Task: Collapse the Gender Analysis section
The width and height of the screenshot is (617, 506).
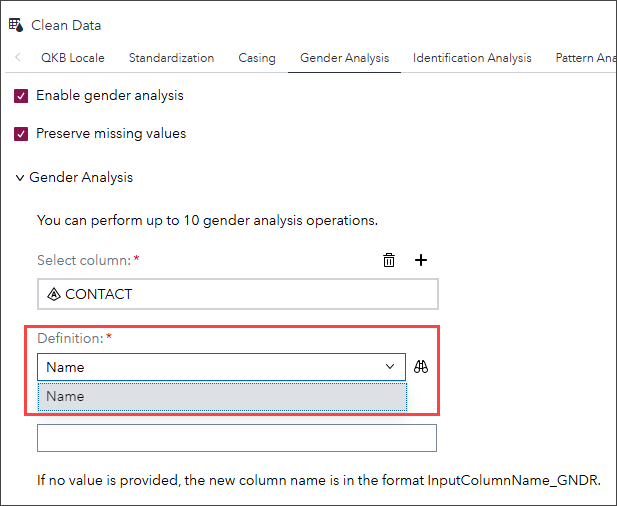Action: pyautogui.click(x=20, y=178)
